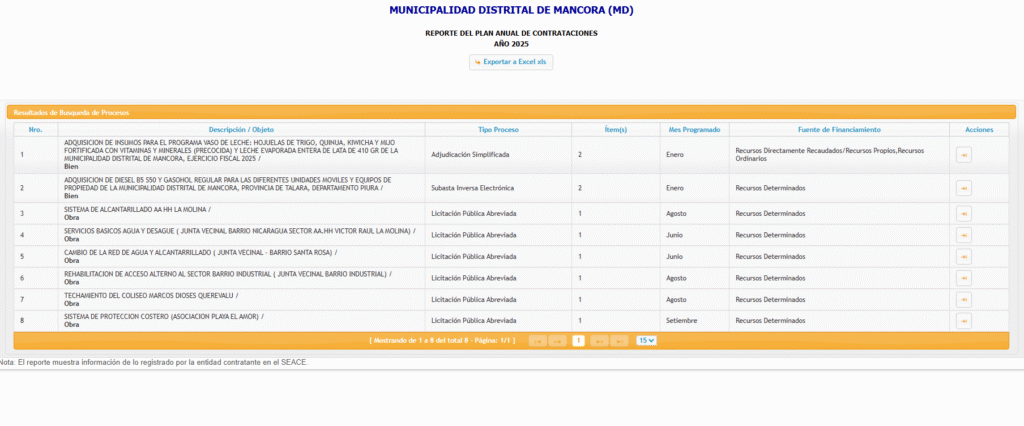Viewport: 1024px width, 426px height.
Task: Select page 1 in the paginator
Action: click(578, 340)
